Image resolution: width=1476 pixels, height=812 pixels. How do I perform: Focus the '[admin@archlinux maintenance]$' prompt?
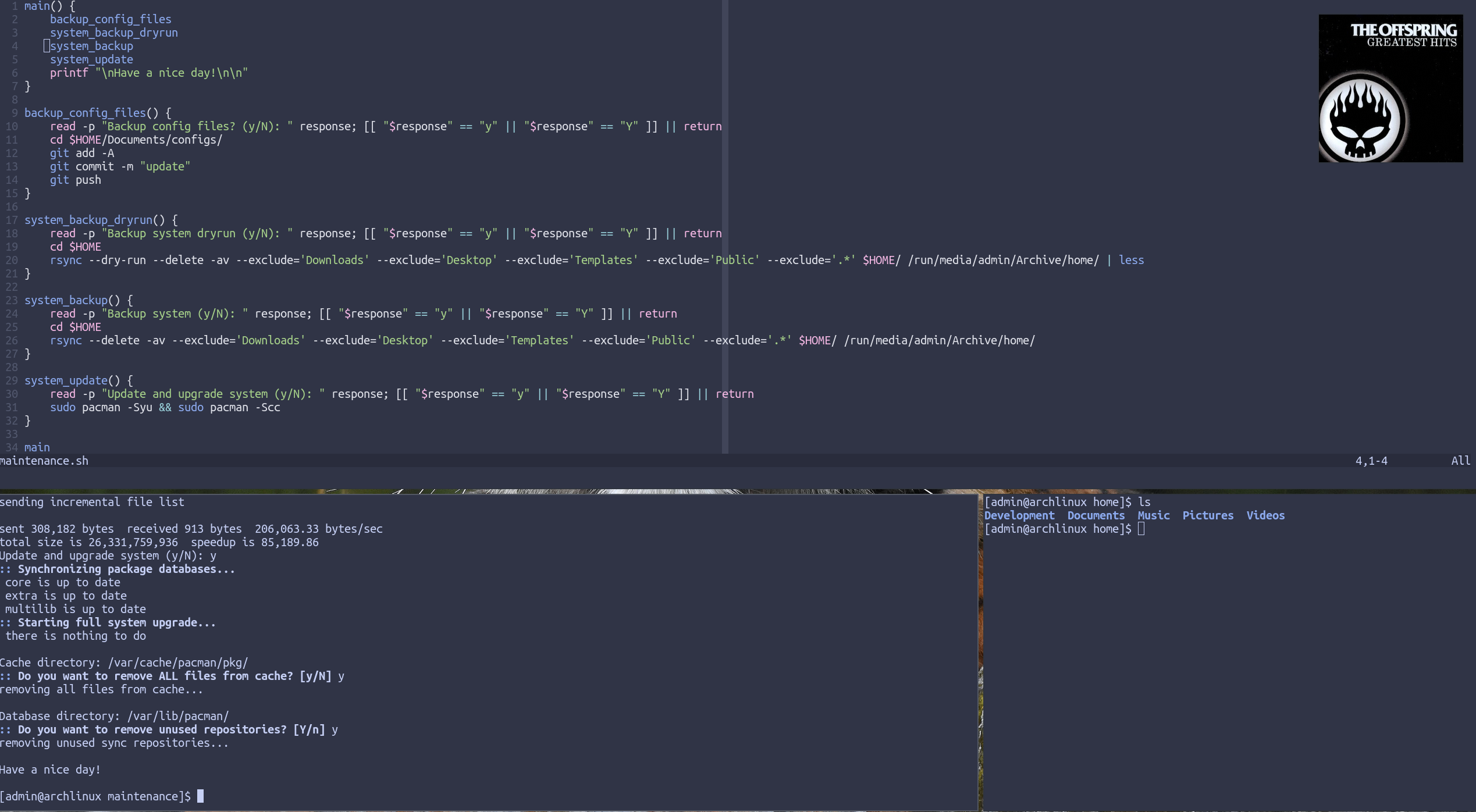[x=95, y=796]
